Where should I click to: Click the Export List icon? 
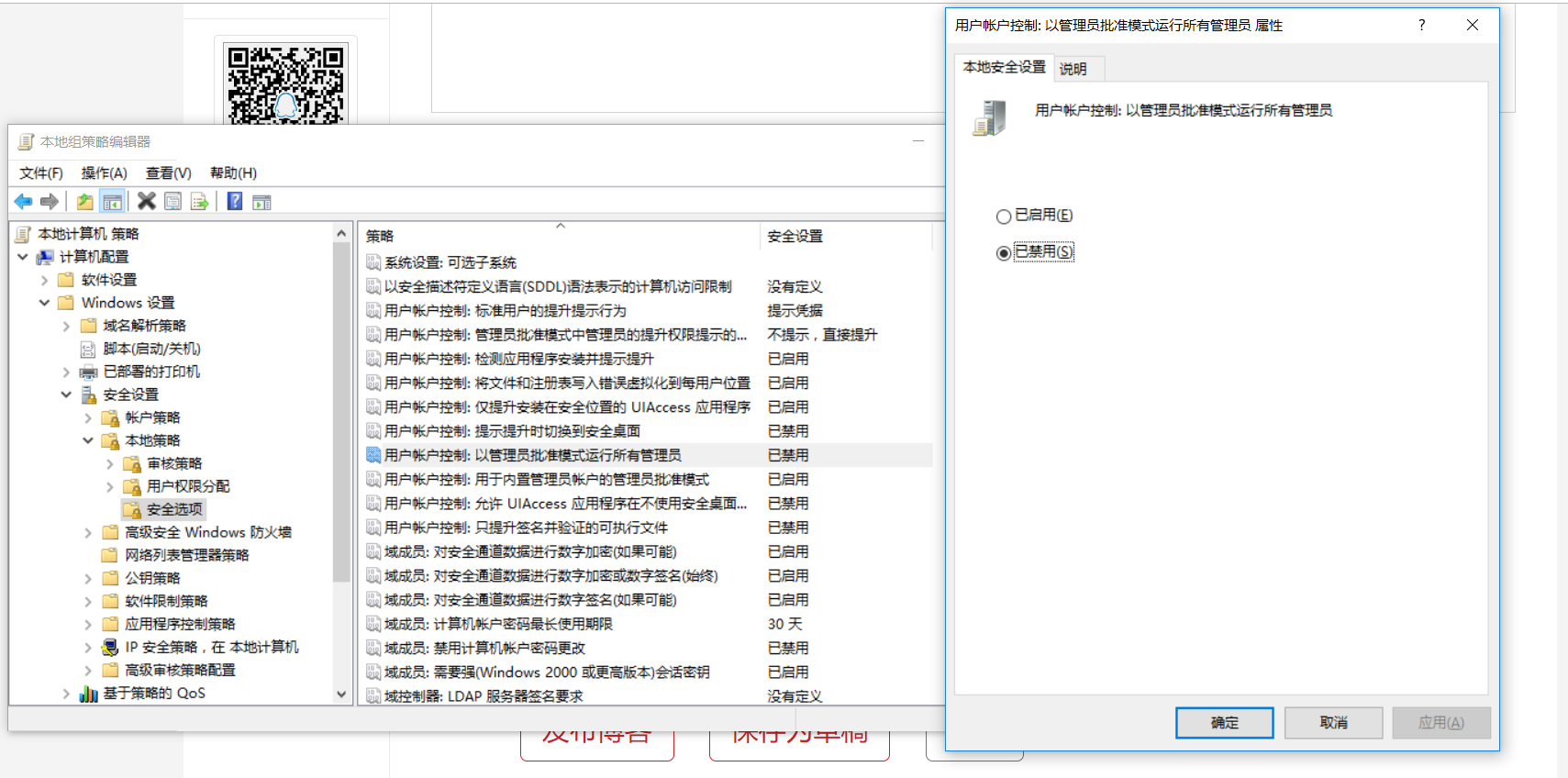point(199,202)
